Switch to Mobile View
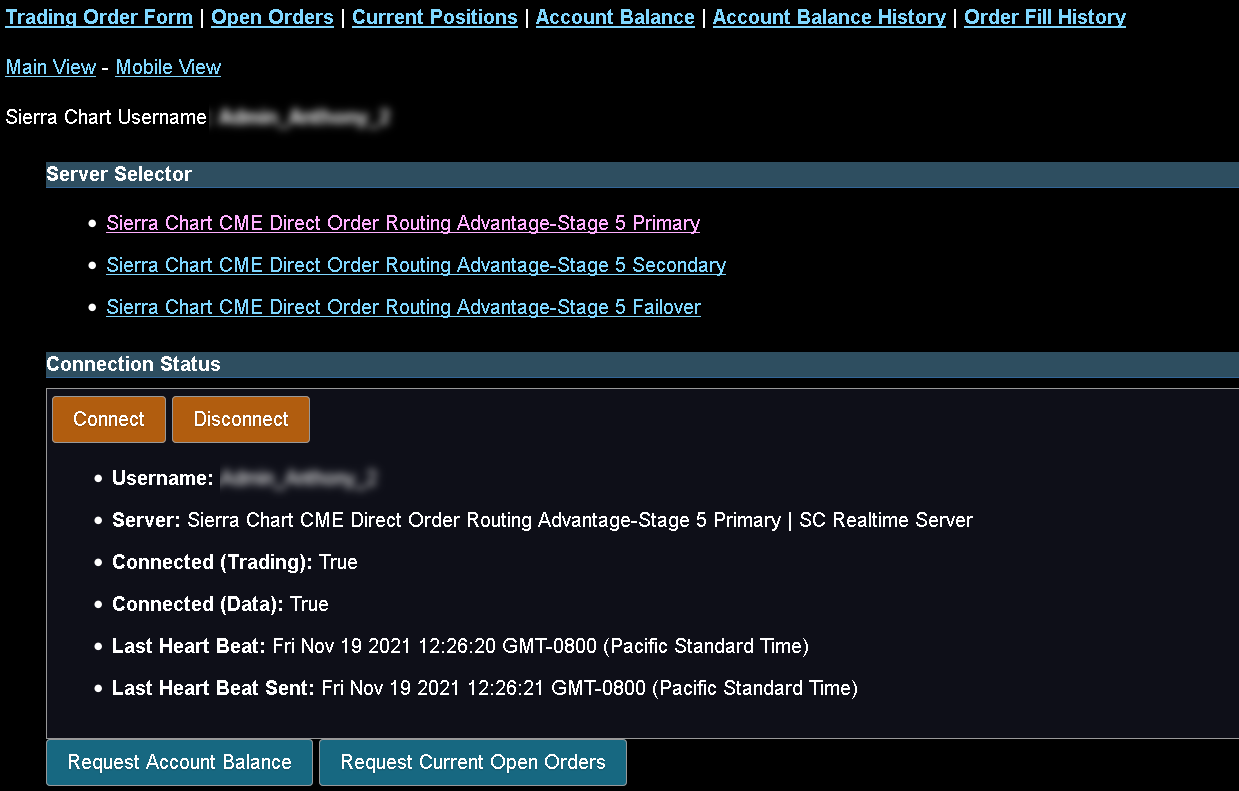Image resolution: width=1239 pixels, height=791 pixels. (168, 67)
